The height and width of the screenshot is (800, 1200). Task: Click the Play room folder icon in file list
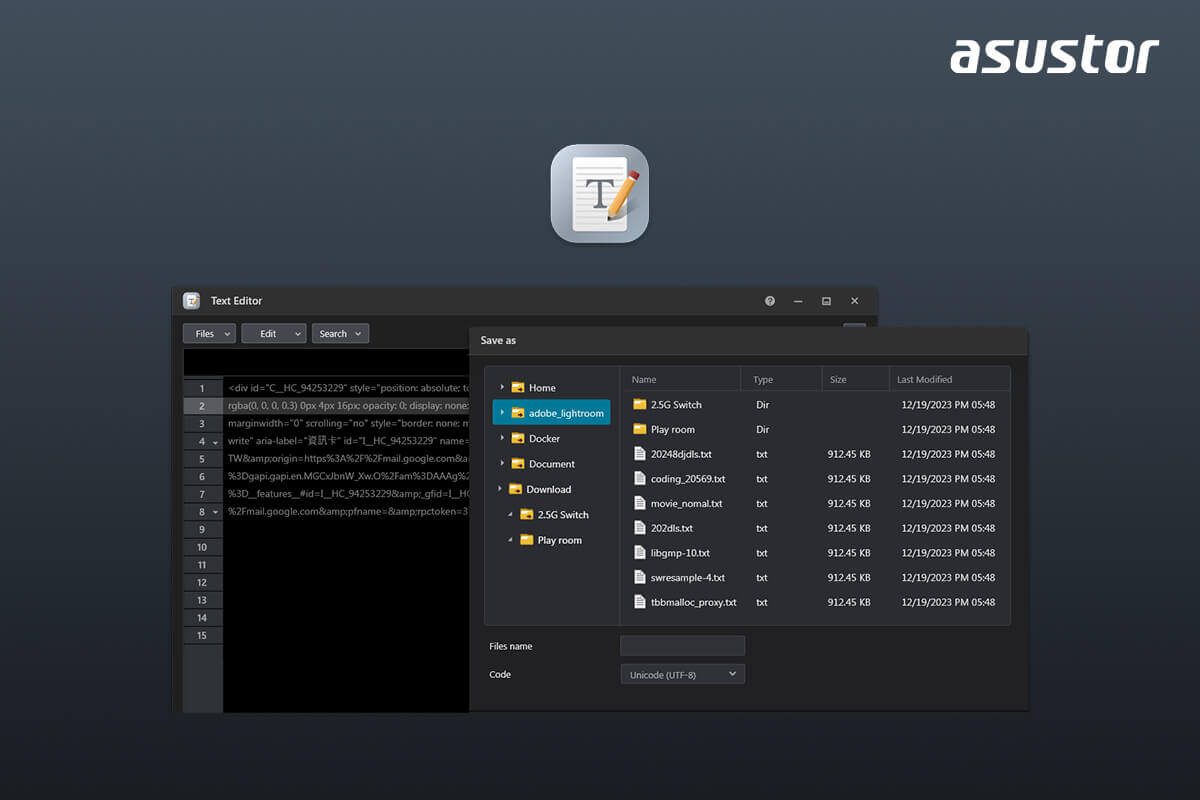641,429
